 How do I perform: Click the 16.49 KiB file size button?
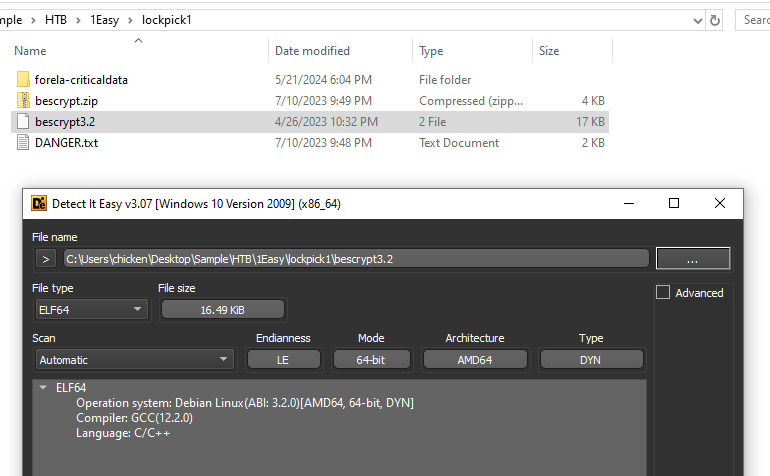tap(222, 310)
